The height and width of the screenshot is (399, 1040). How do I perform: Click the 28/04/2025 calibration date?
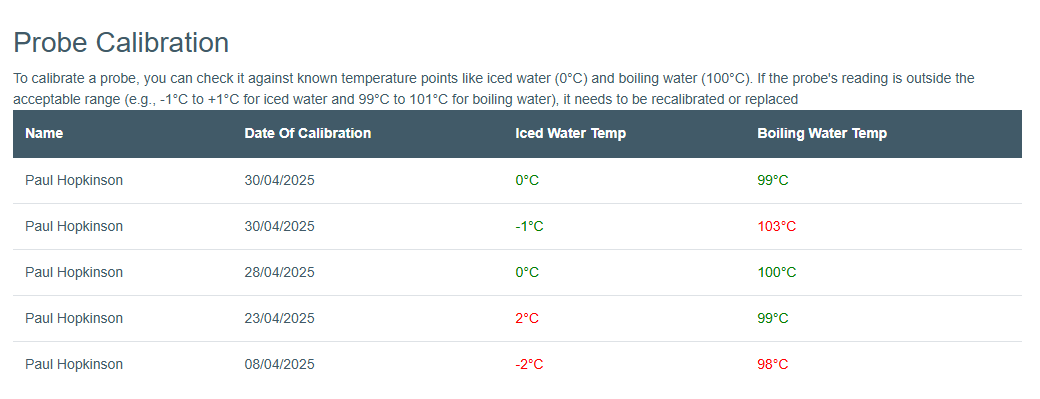coord(280,272)
